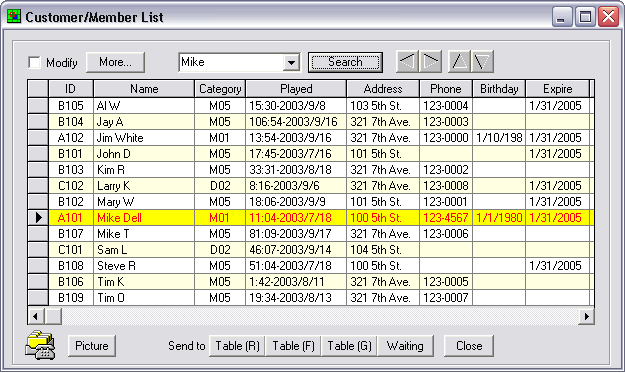The image size is (625, 373).
Task: Click the right arrow navigation button
Action: [x=430, y=62]
